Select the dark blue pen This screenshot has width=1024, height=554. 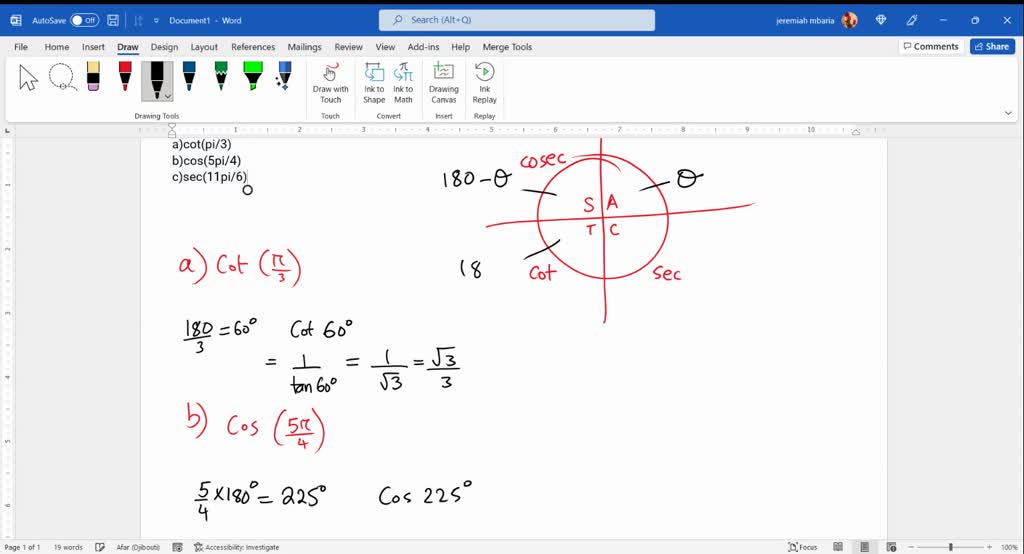coord(189,76)
